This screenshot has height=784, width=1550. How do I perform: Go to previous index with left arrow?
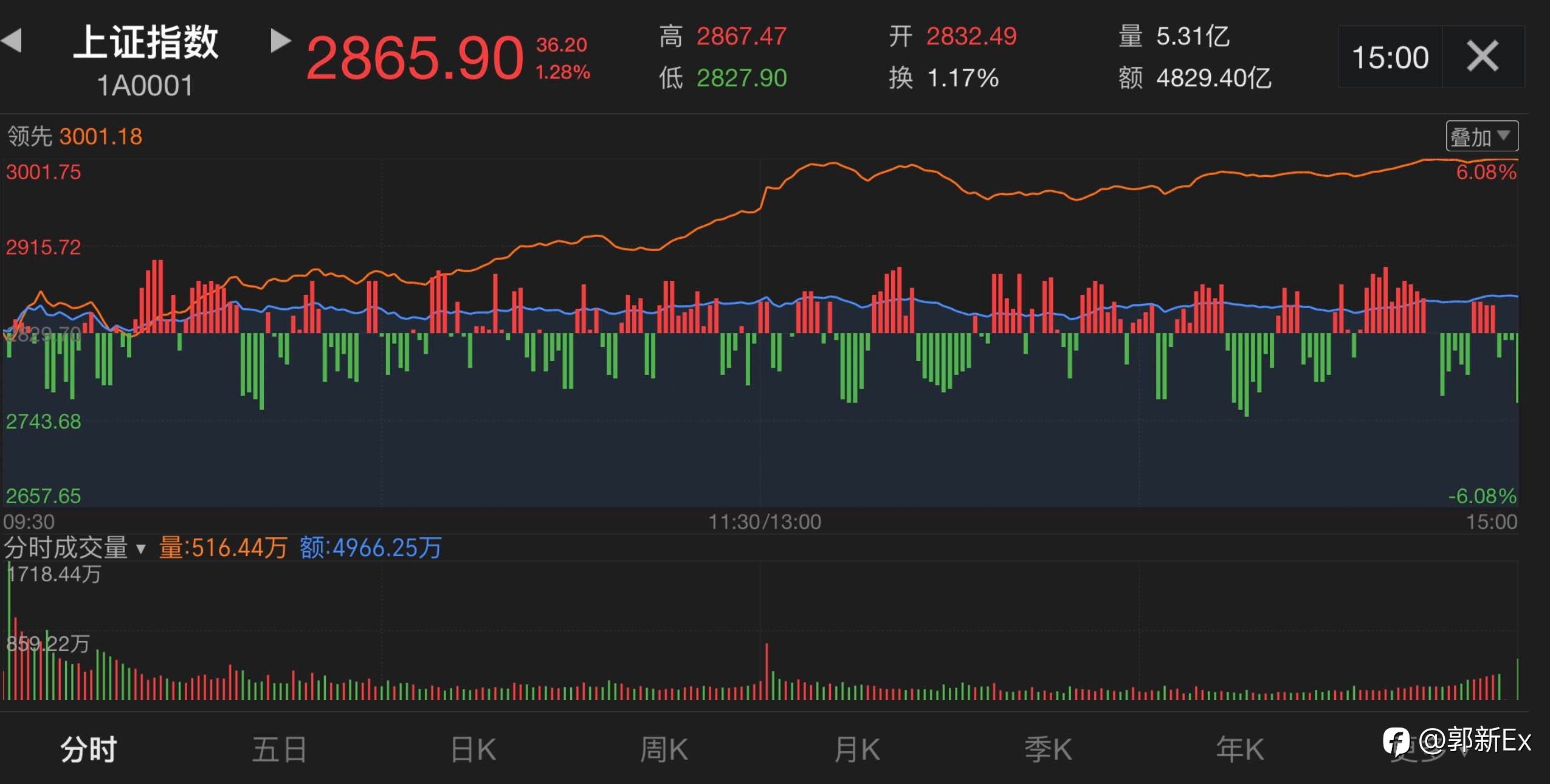(12, 41)
